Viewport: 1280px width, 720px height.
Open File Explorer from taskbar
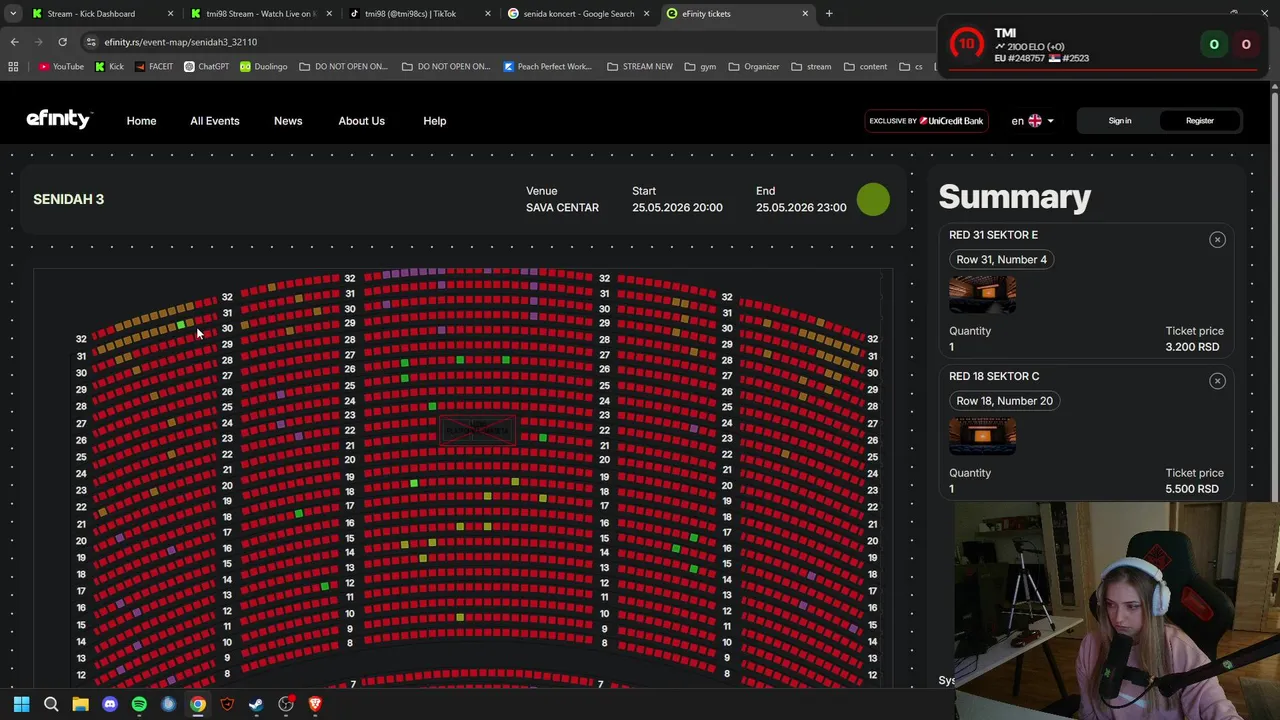point(80,704)
